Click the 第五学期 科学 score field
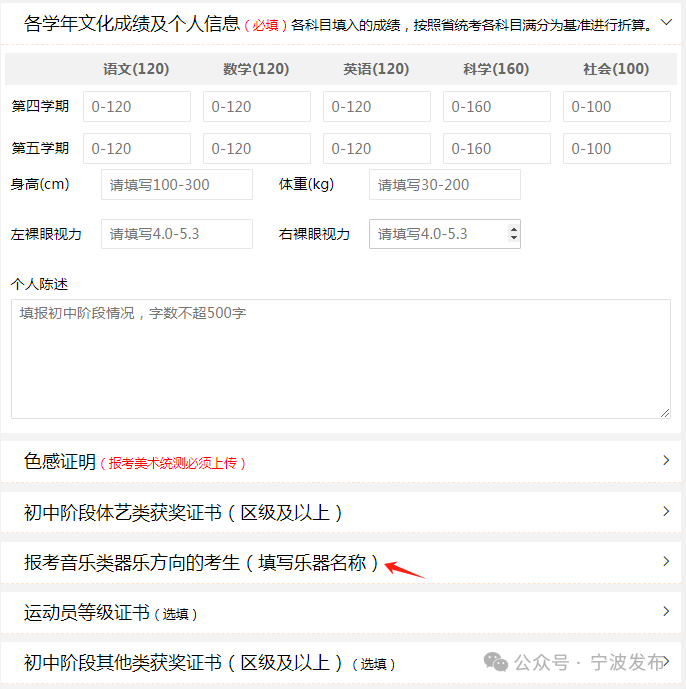The width and height of the screenshot is (686, 689). coord(497,149)
